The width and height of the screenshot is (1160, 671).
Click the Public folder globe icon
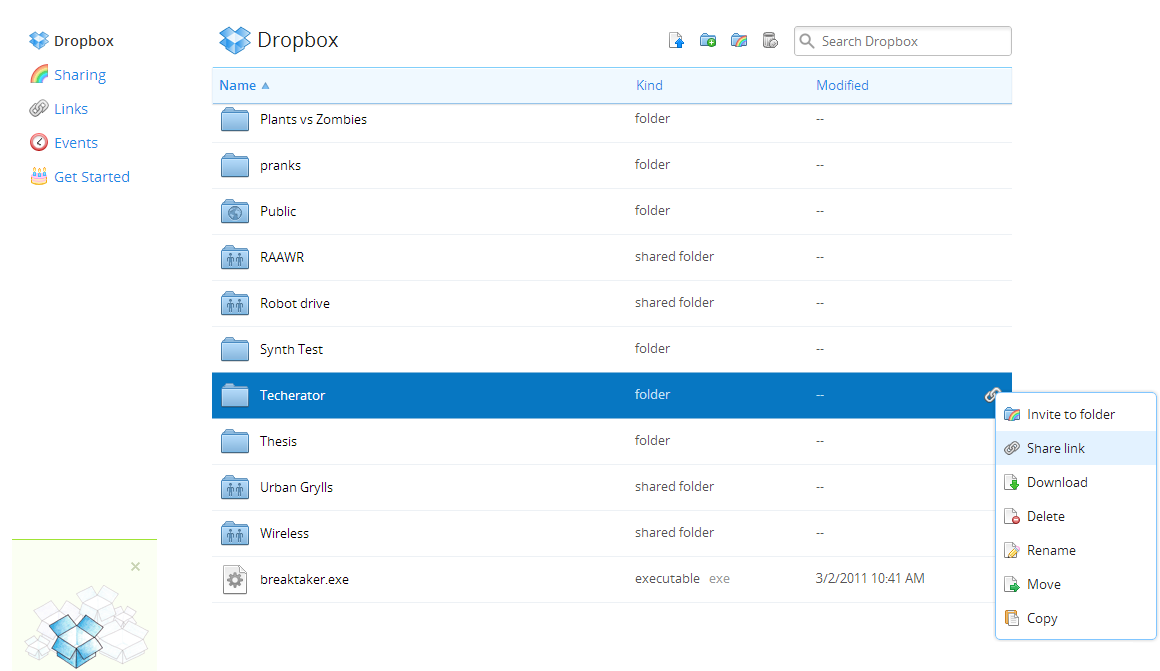click(235, 211)
